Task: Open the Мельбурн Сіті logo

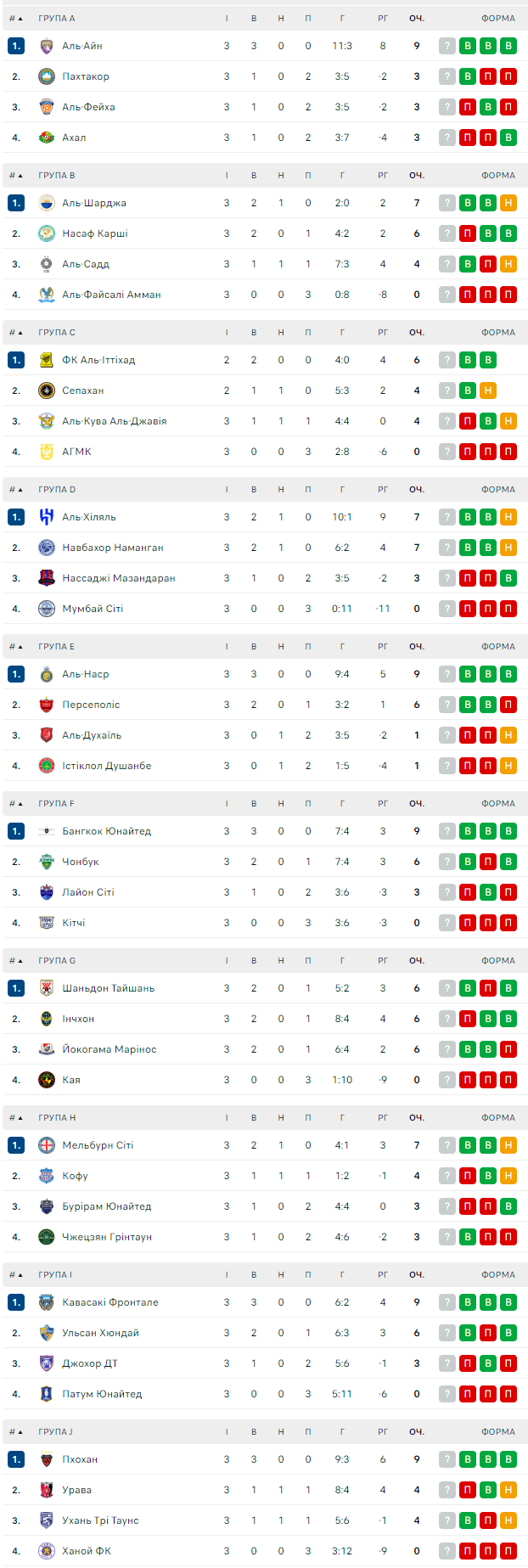Action: [47, 1145]
